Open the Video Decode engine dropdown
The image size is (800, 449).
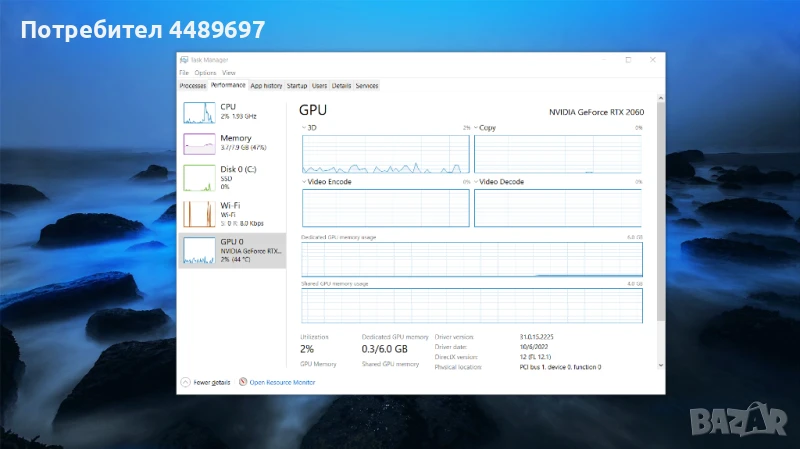click(x=476, y=182)
